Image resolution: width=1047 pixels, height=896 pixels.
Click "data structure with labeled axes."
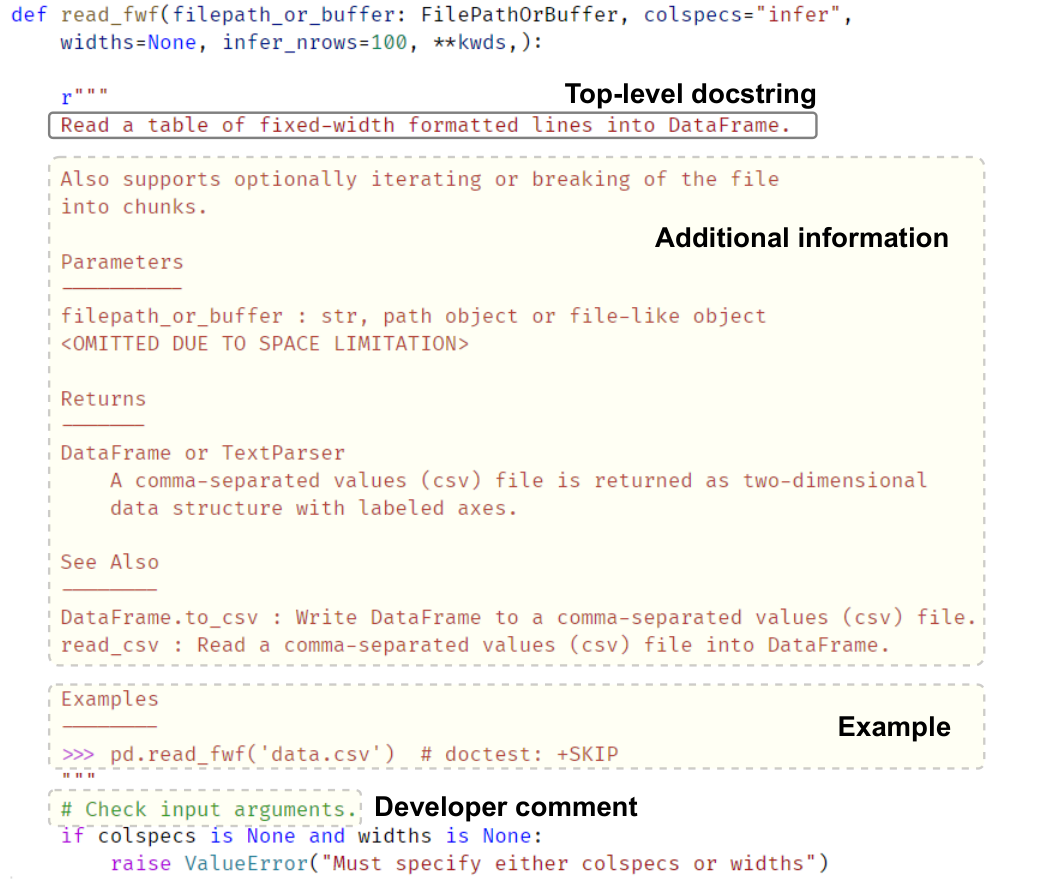tap(313, 508)
